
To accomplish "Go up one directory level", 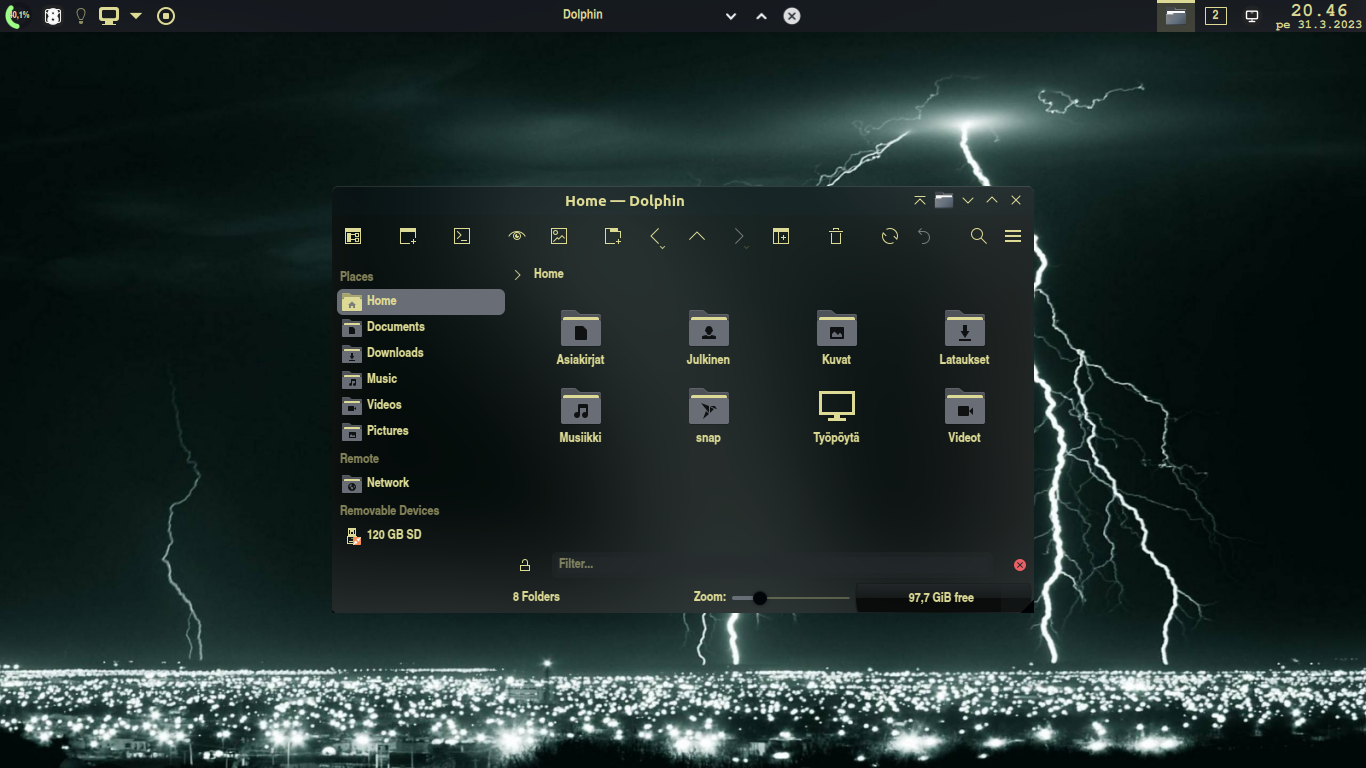I will point(697,236).
